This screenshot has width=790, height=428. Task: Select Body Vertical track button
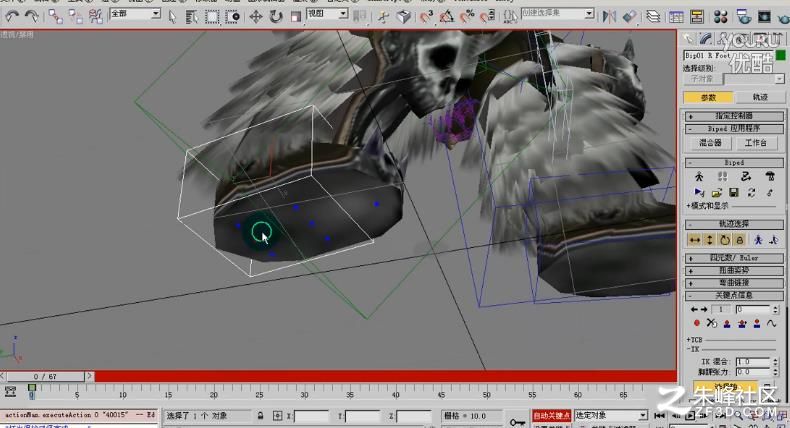[709, 240]
